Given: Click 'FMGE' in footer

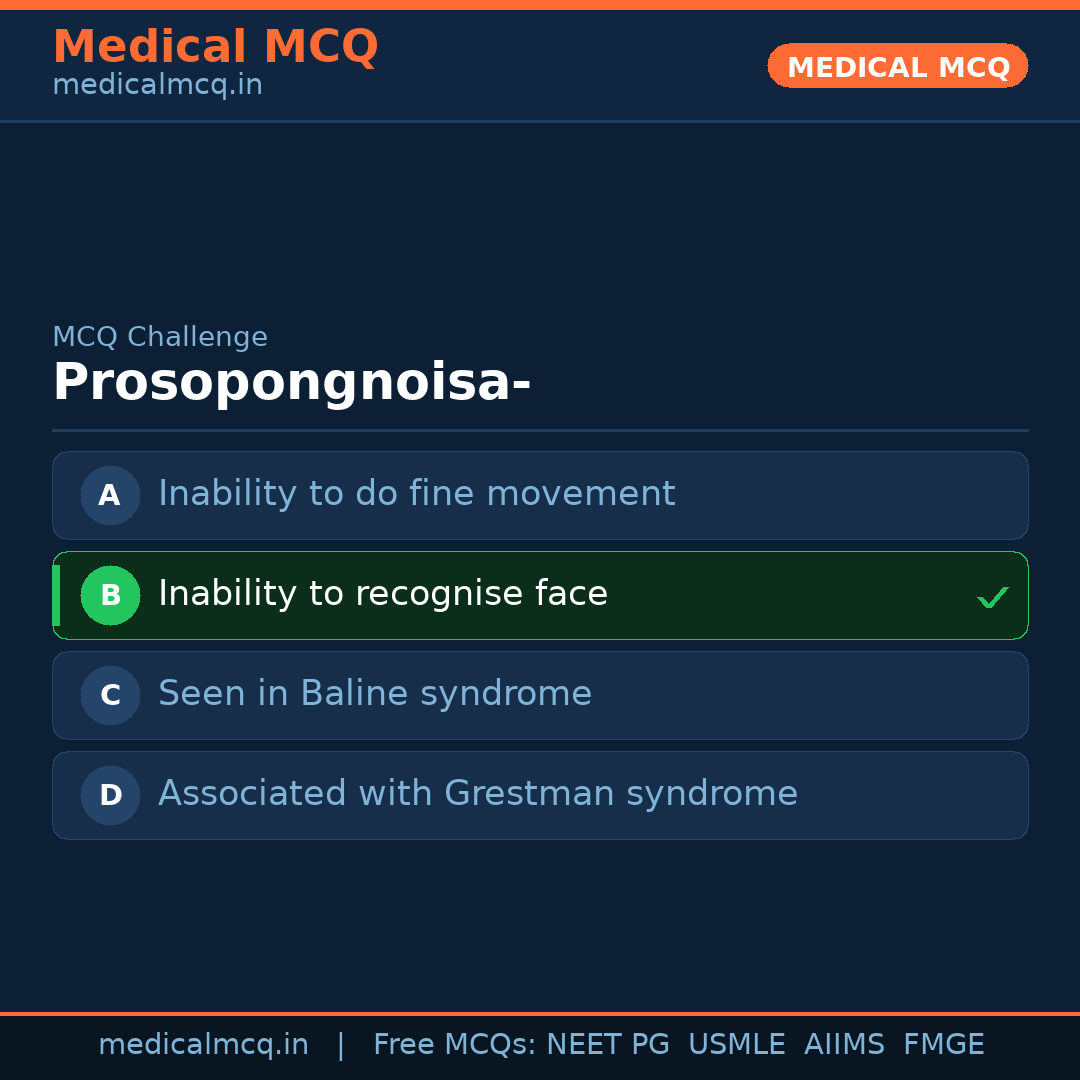Looking at the screenshot, I should pos(943,1045).
